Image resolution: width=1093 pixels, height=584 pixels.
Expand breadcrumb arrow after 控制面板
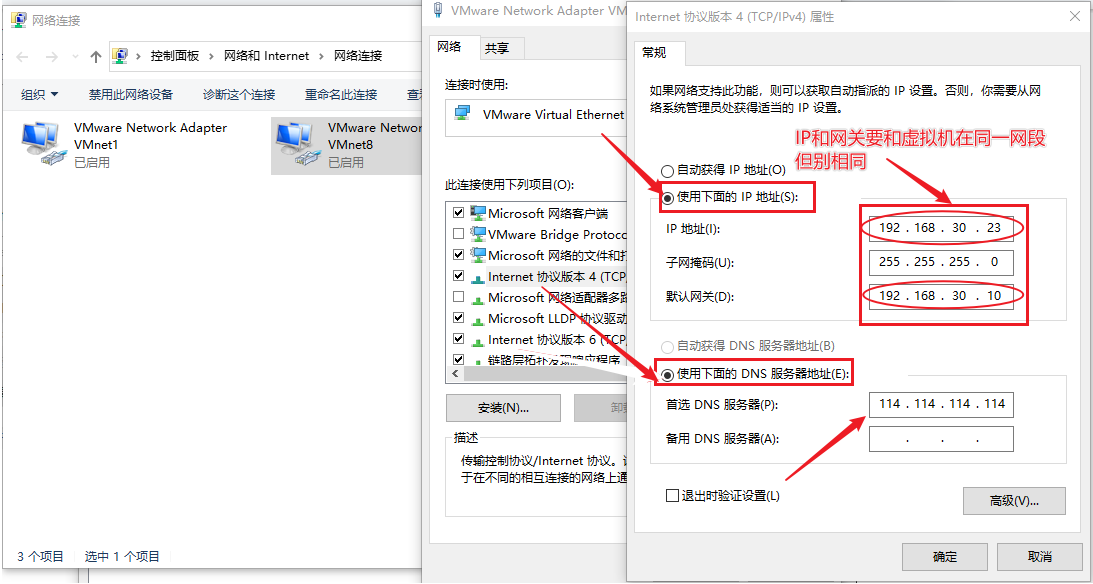(212, 56)
